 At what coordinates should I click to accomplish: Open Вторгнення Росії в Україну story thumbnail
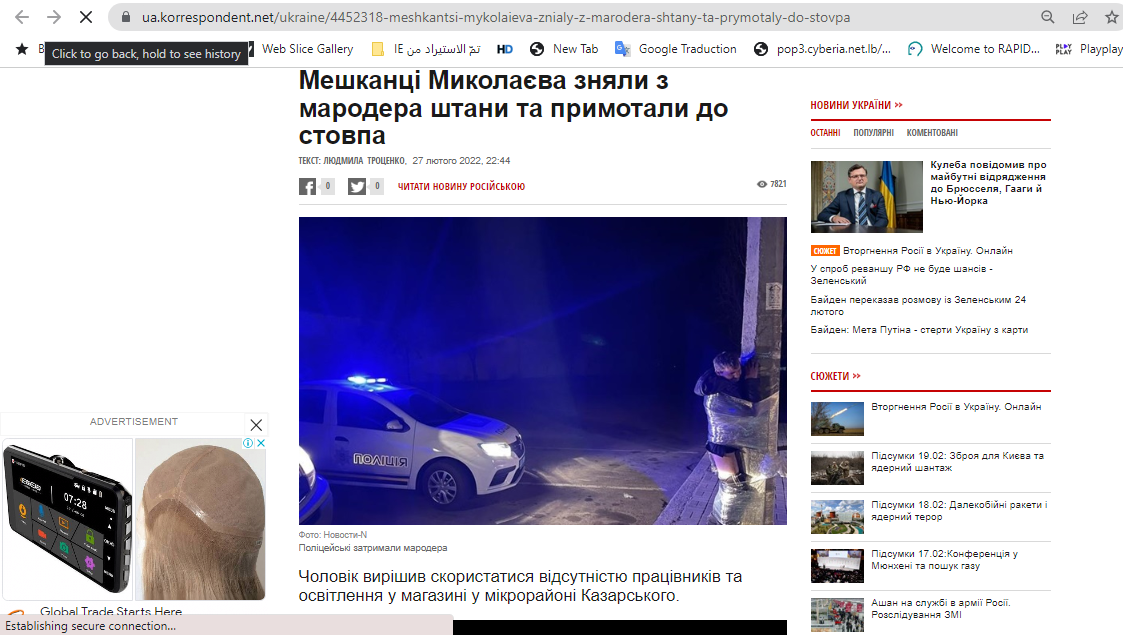837,419
